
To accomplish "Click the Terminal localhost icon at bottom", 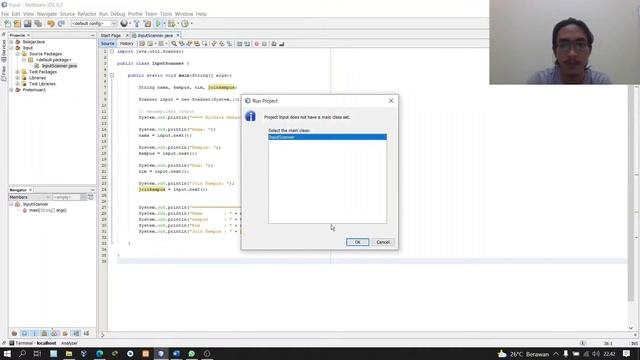I will pos(11,343).
